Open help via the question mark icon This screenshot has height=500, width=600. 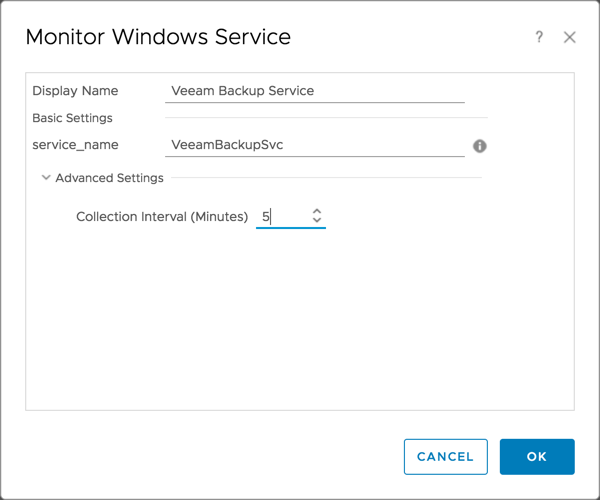pos(539,37)
